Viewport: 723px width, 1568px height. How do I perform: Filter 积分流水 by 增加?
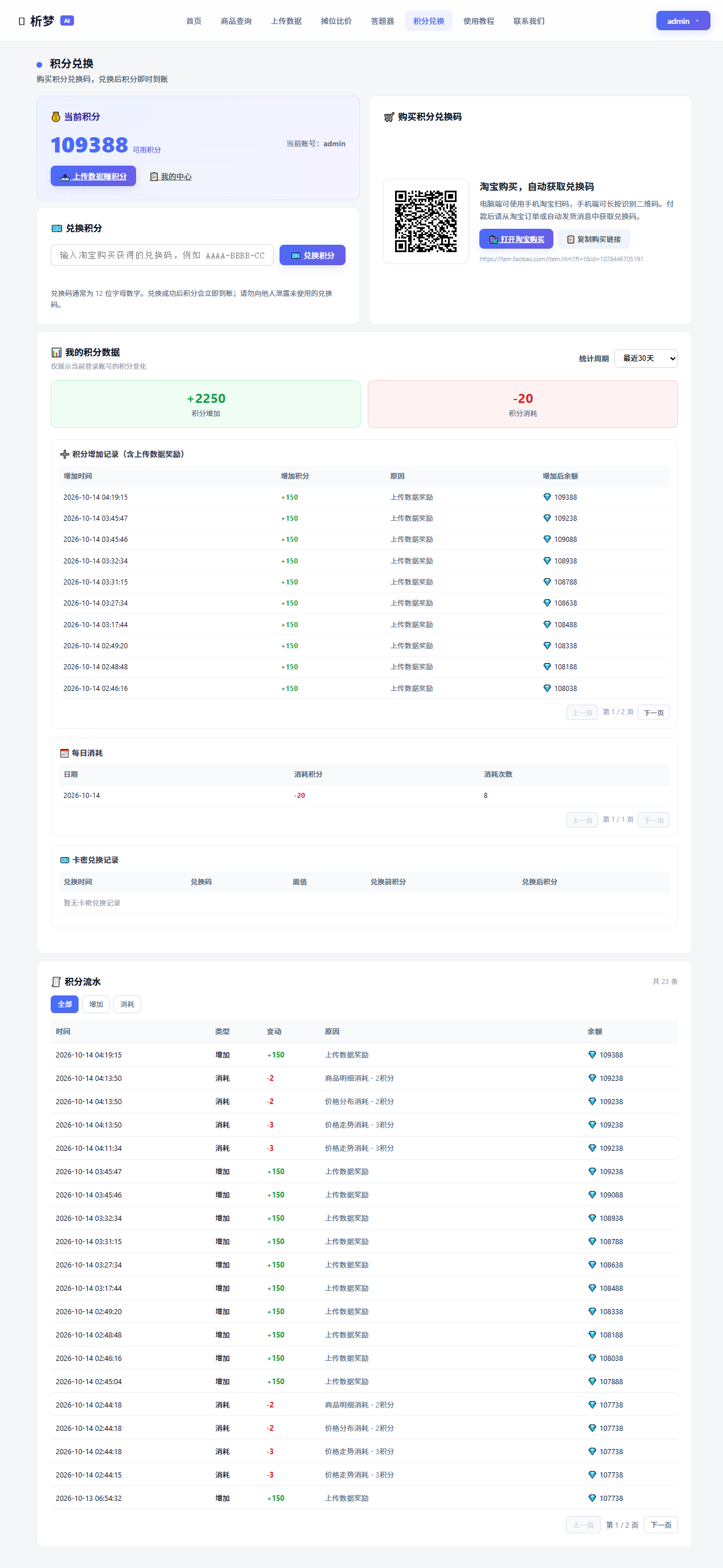point(96,1005)
